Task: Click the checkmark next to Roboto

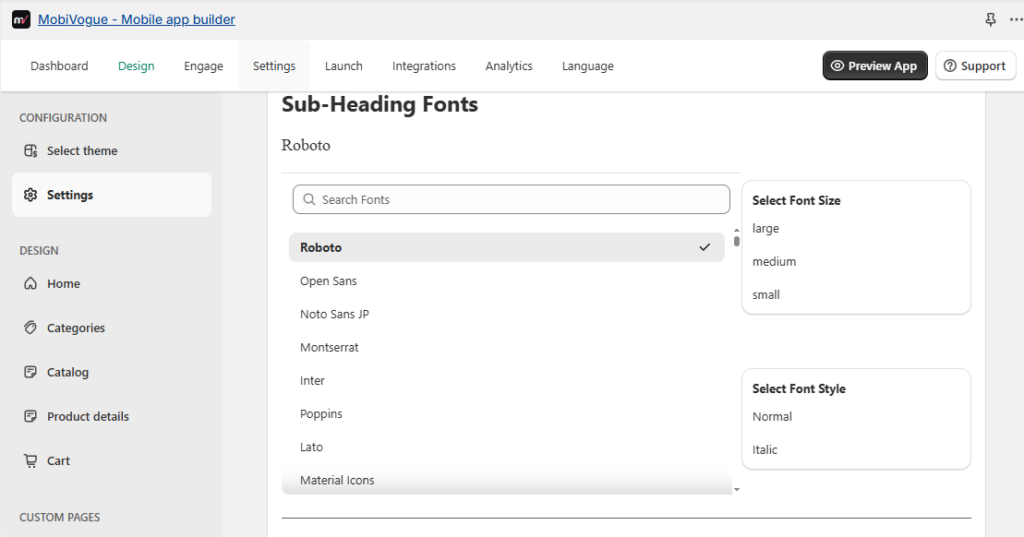Action: (x=705, y=248)
